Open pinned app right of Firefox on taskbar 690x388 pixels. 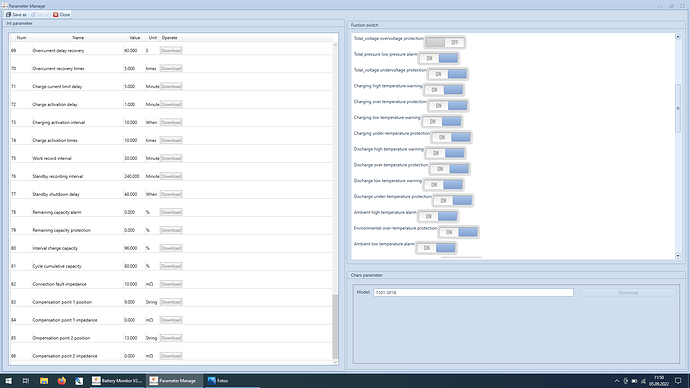pyautogui.click(x=79, y=381)
